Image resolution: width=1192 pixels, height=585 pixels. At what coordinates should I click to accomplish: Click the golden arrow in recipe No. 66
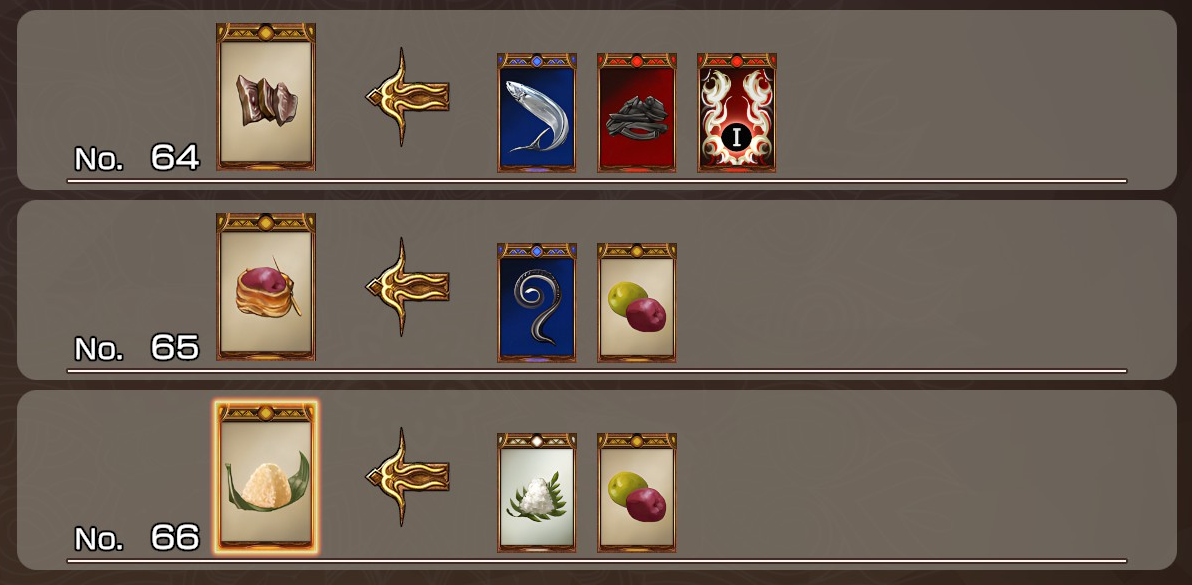tap(408, 476)
